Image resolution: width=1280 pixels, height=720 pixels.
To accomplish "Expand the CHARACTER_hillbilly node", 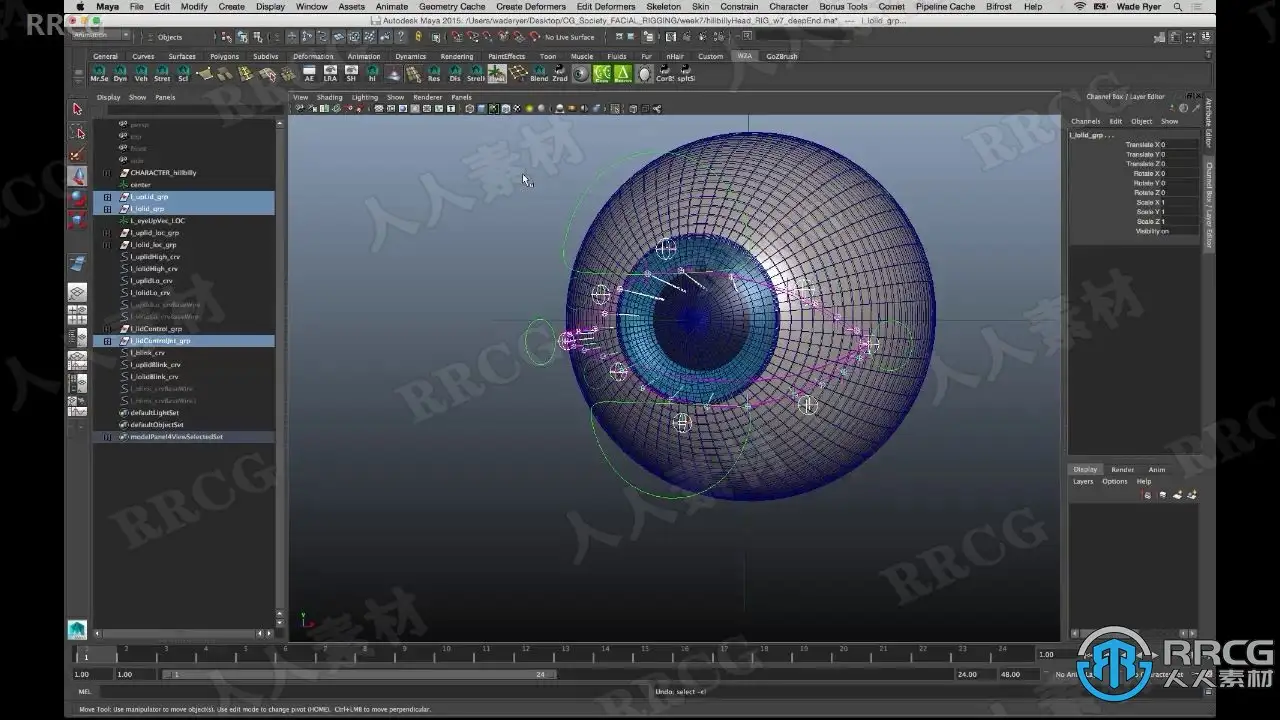I will point(107,173).
